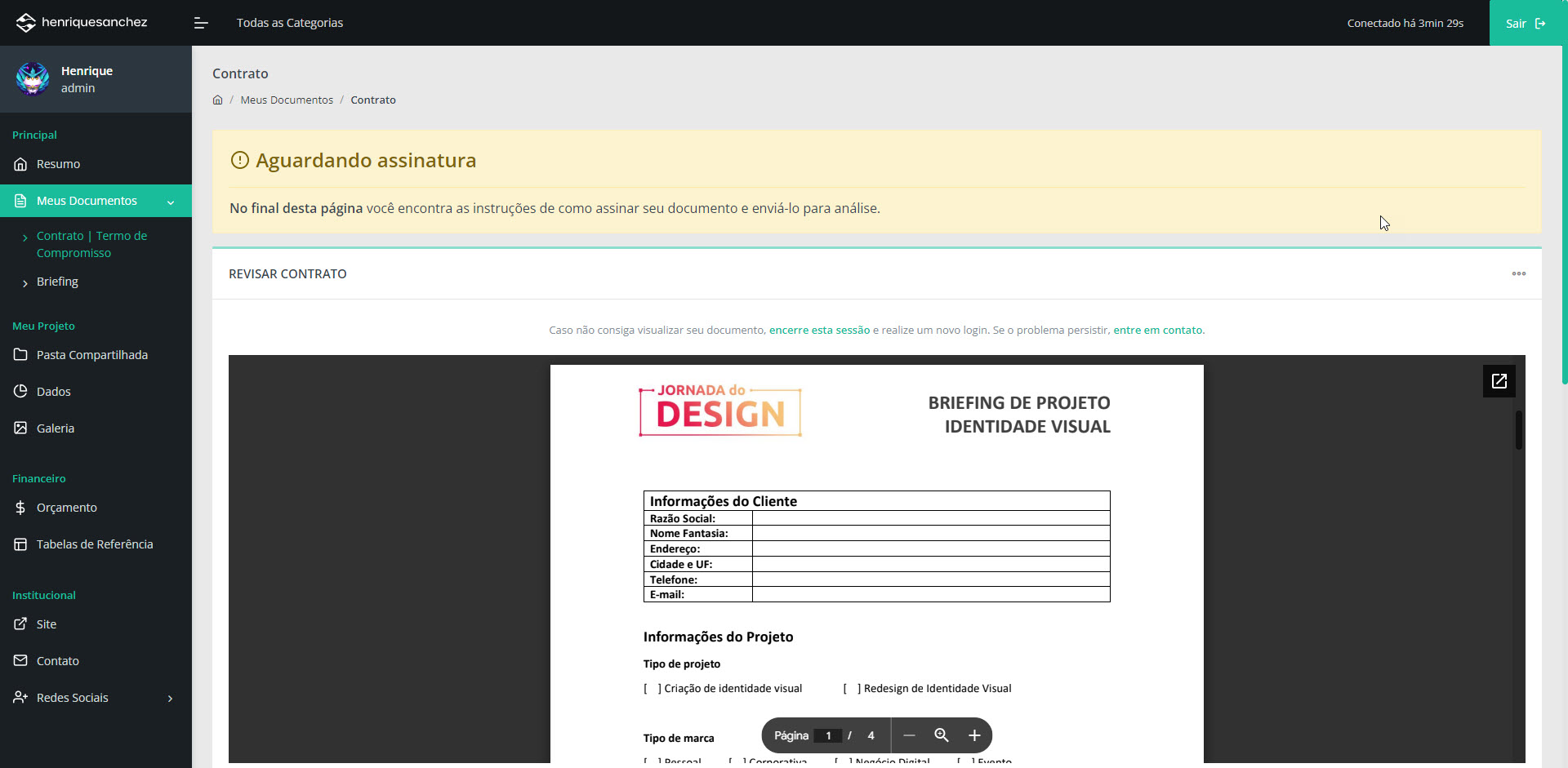This screenshot has width=1568, height=768.
Task: Open the PDF in a new window icon
Action: coord(1499,381)
